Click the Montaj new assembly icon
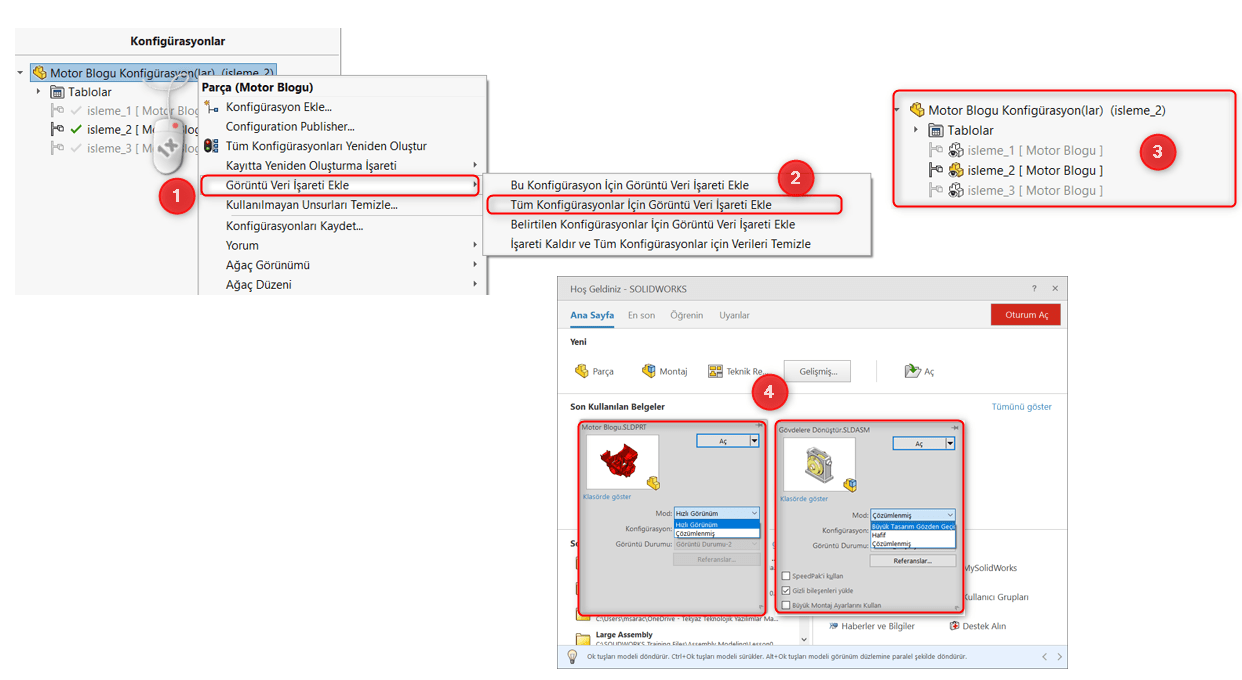This screenshot has height=680, width=1242. 648,371
